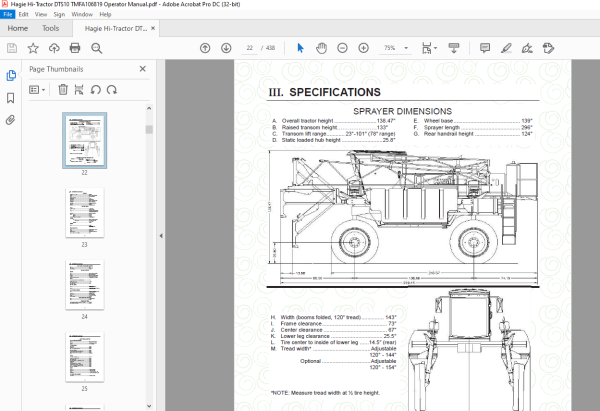Image resolution: width=600 pixels, height=411 pixels.
Task: Click thumbnail panel scroll up arrow
Action: click(x=149, y=108)
